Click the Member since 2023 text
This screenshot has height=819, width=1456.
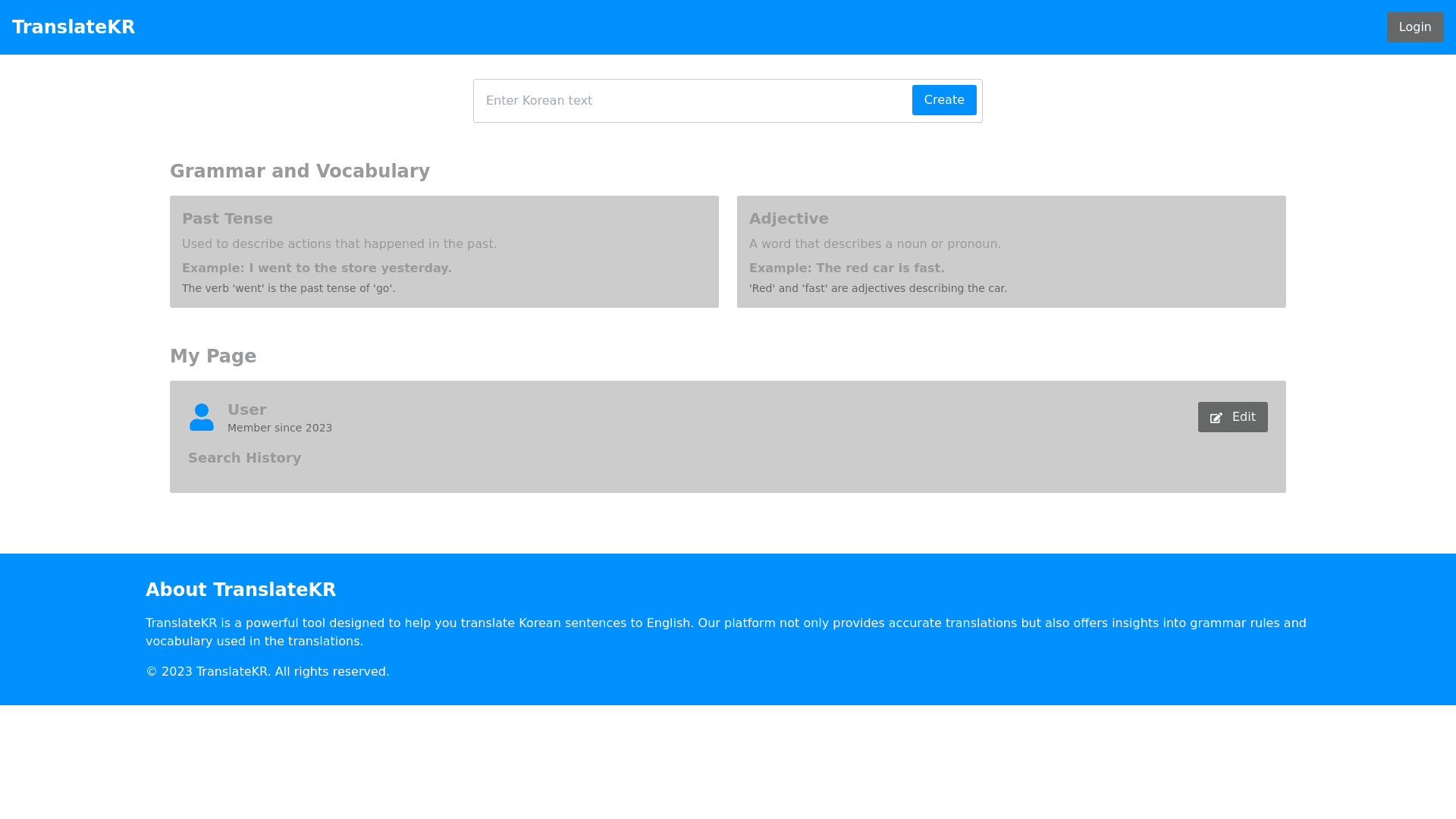point(280,428)
